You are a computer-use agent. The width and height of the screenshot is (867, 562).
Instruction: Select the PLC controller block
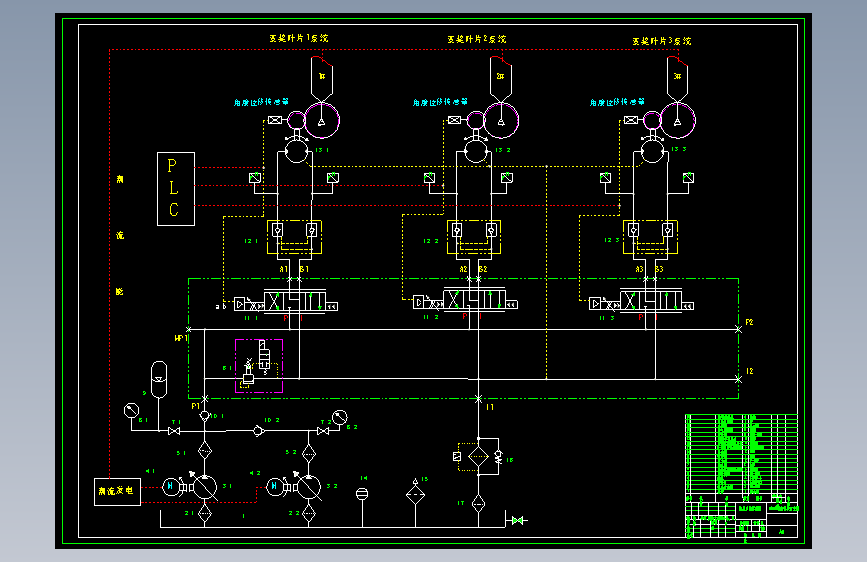click(x=176, y=189)
